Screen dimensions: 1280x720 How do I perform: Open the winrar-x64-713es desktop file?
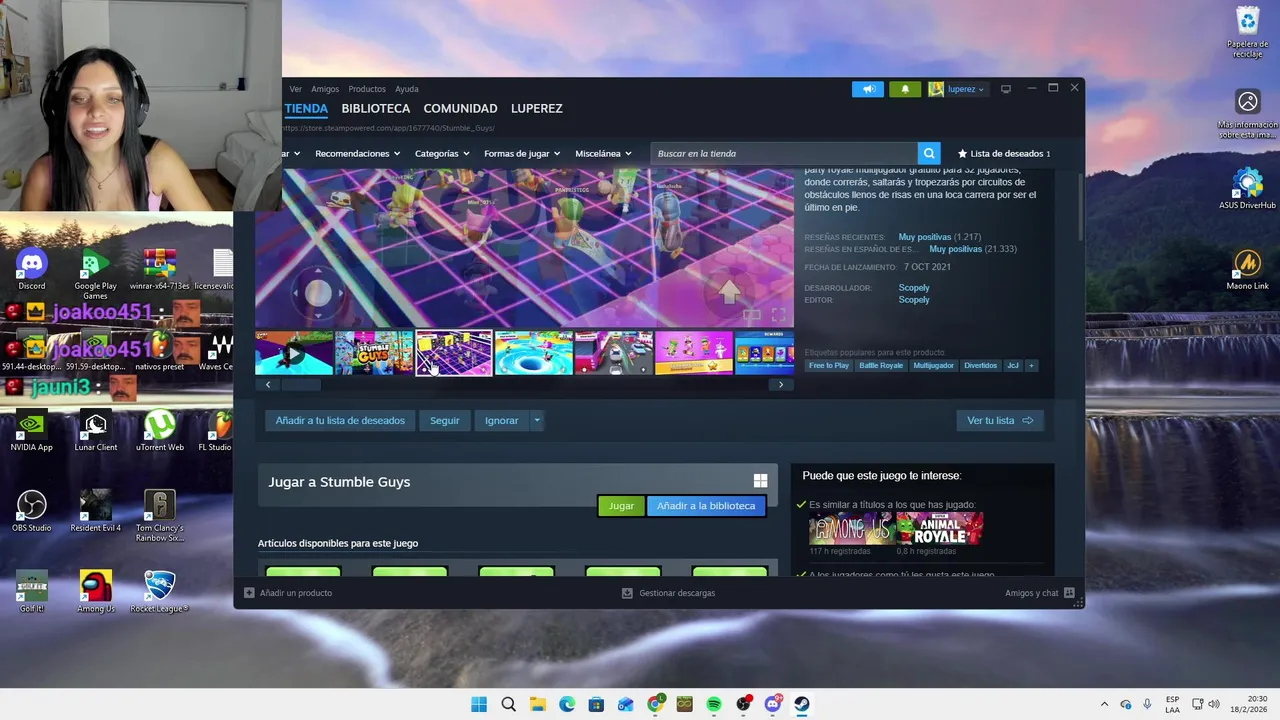[160, 270]
